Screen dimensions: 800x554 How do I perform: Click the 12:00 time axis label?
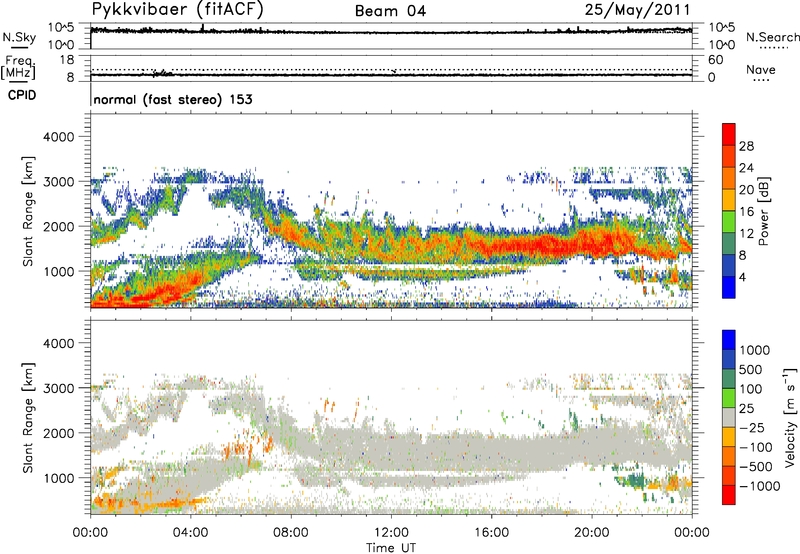pyautogui.click(x=391, y=533)
